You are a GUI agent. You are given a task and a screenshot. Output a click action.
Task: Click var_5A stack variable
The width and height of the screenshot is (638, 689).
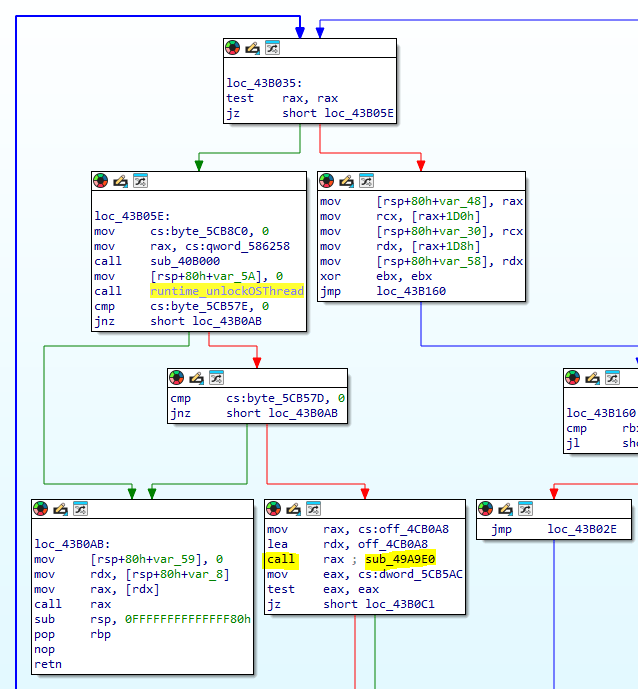234,276
